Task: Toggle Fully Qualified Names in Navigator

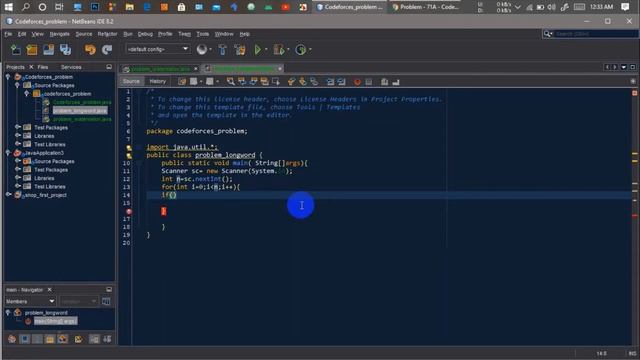Action: click(x=78, y=339)
